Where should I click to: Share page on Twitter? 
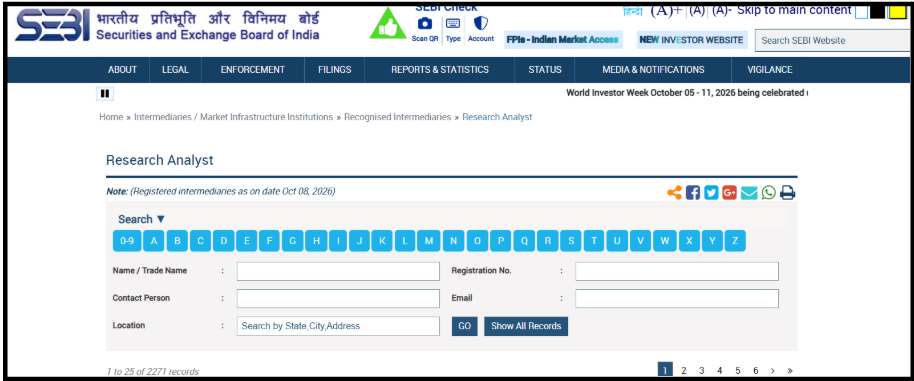click(x=711, y=192)
